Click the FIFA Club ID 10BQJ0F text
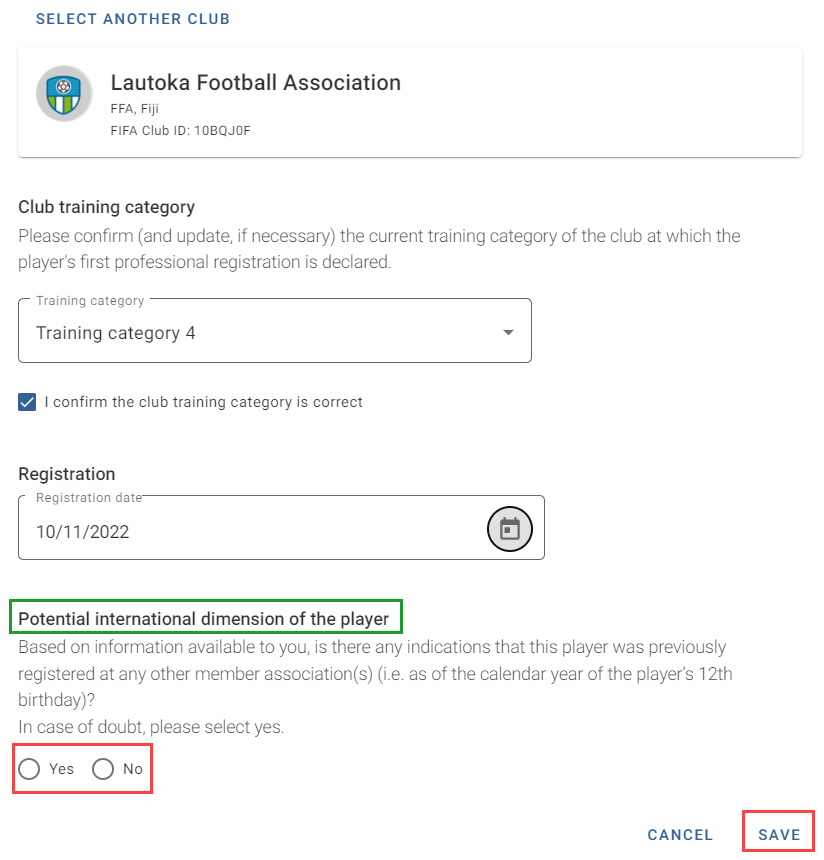 click(180, 131)
